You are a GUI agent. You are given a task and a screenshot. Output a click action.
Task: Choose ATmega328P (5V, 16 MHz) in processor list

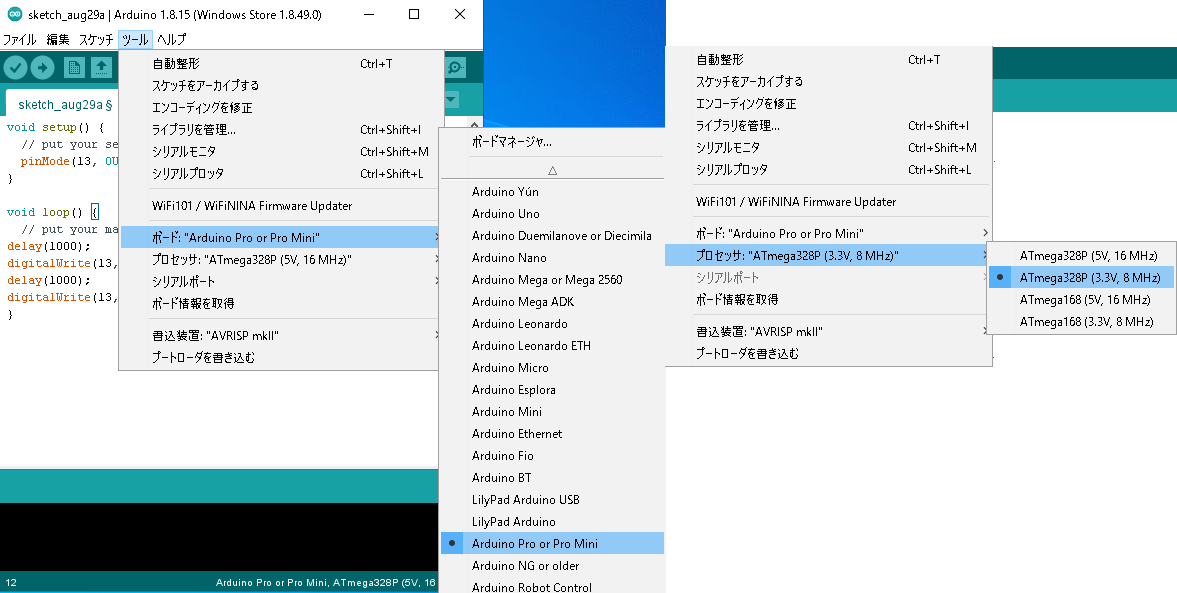click(1081, 255)
